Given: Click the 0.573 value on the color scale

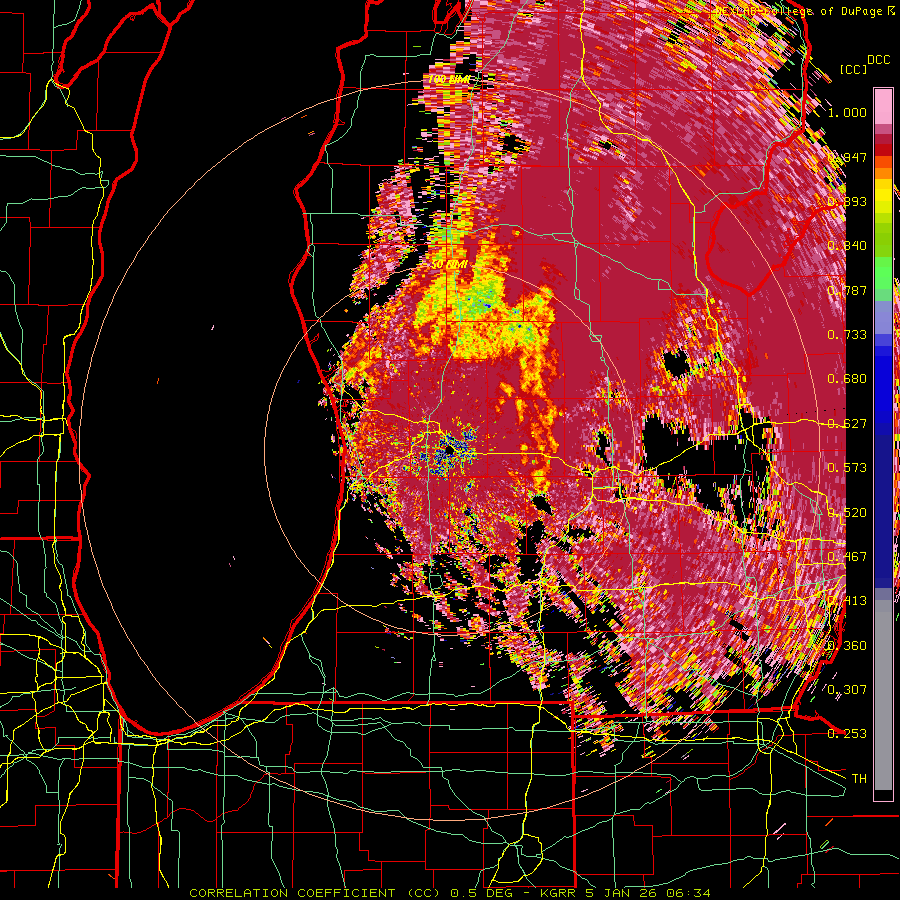Looking at the screenshot, I should point(847,468).
